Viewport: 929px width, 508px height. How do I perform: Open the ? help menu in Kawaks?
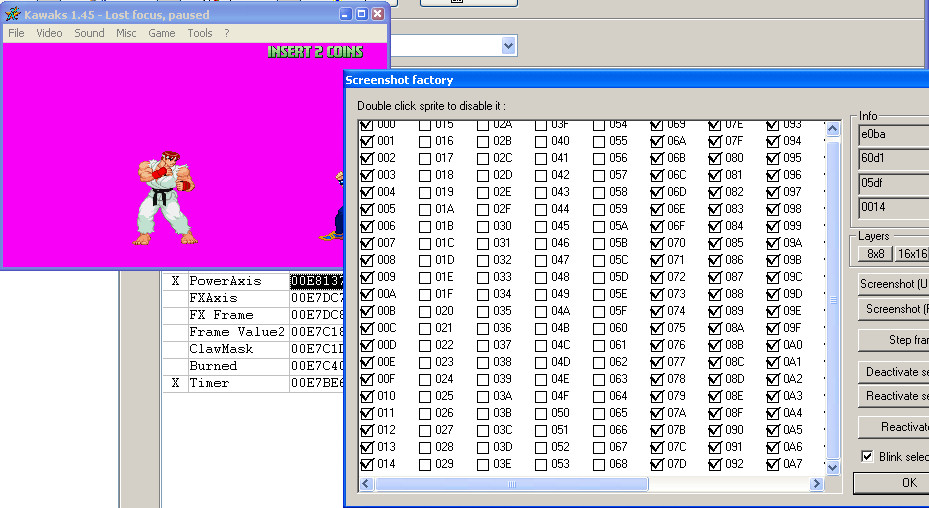tap(226, 33)
